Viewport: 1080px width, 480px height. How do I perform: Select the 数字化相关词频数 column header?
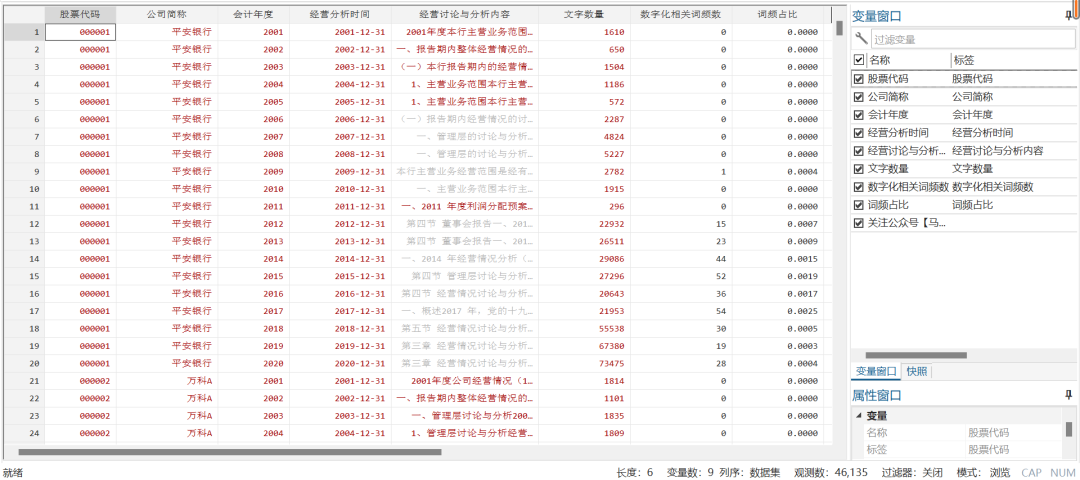point(681,14)
